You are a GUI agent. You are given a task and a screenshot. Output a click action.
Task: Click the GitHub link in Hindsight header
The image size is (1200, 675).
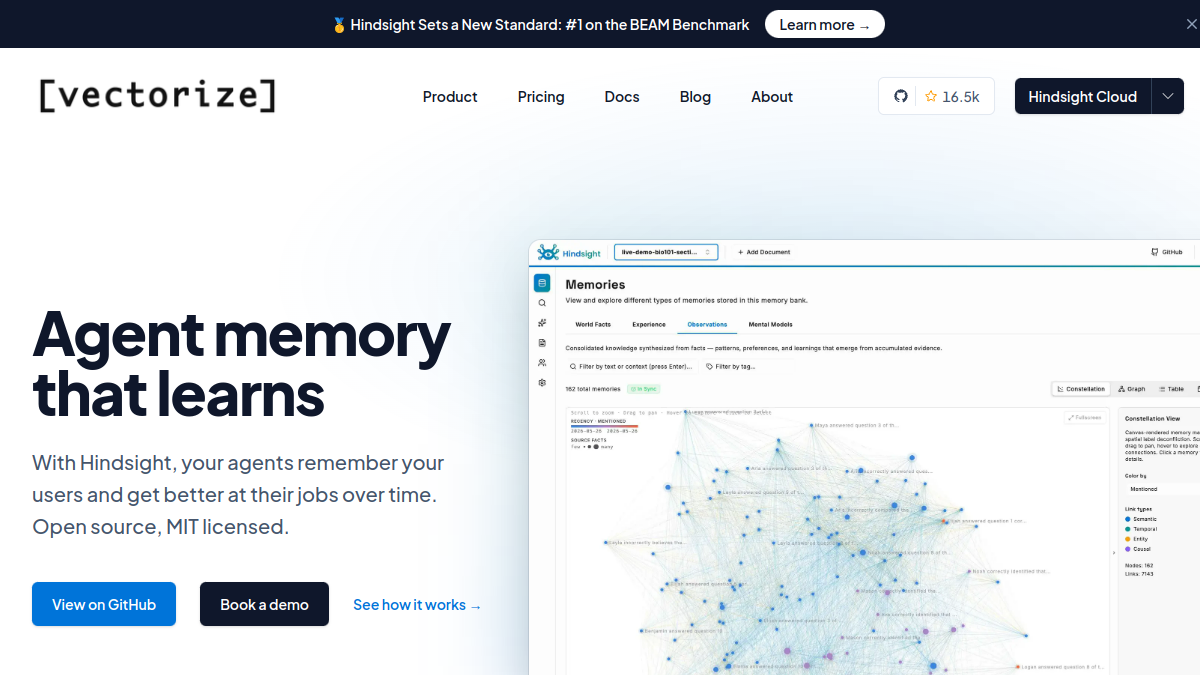(x=1167, y=252)
